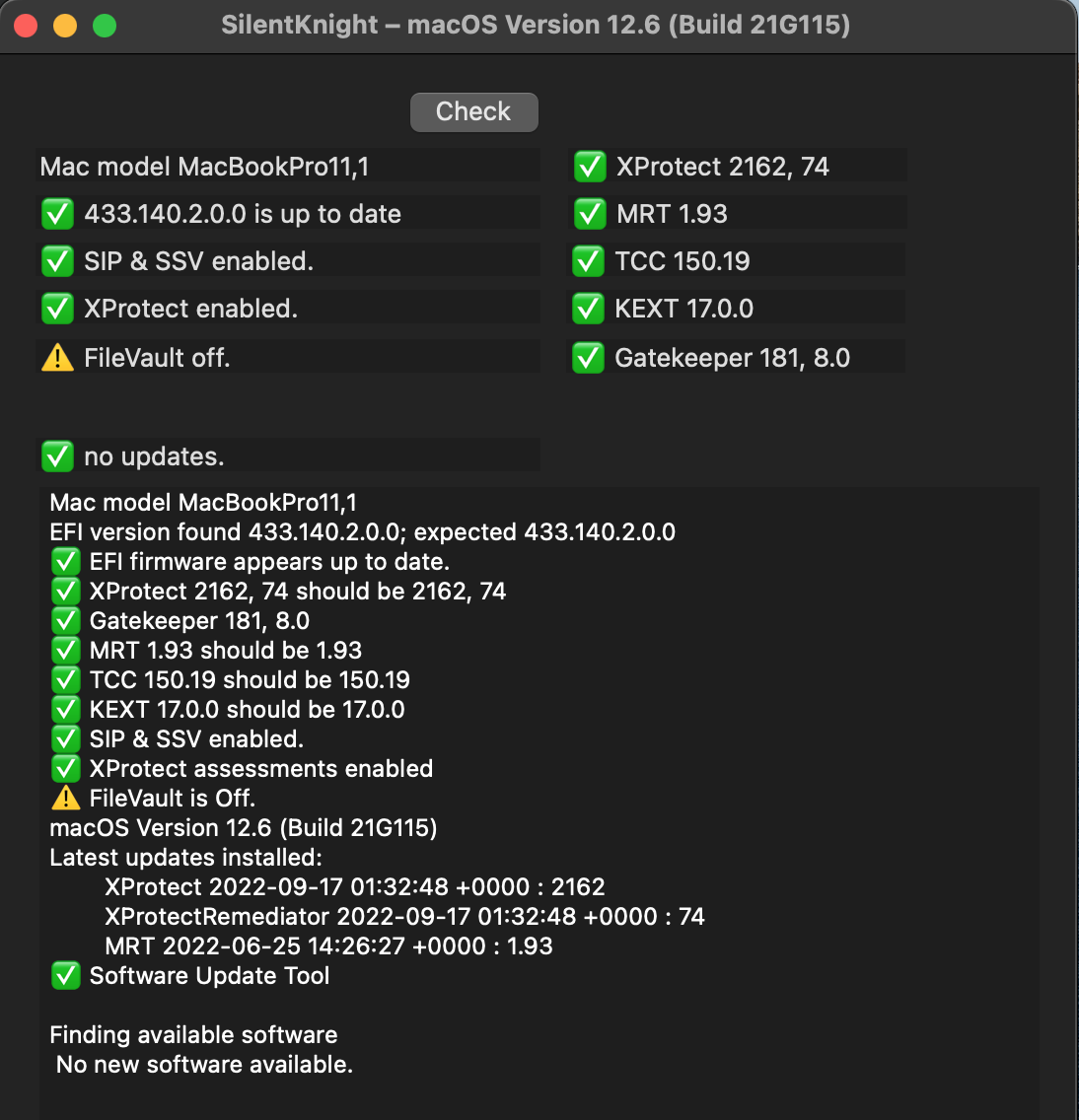Image resolution: width=1079 pixels, height=1120 pixels.
Task: Select the '433.140.2.0.0 is up to date' text
Action: [x=243, y=214]
